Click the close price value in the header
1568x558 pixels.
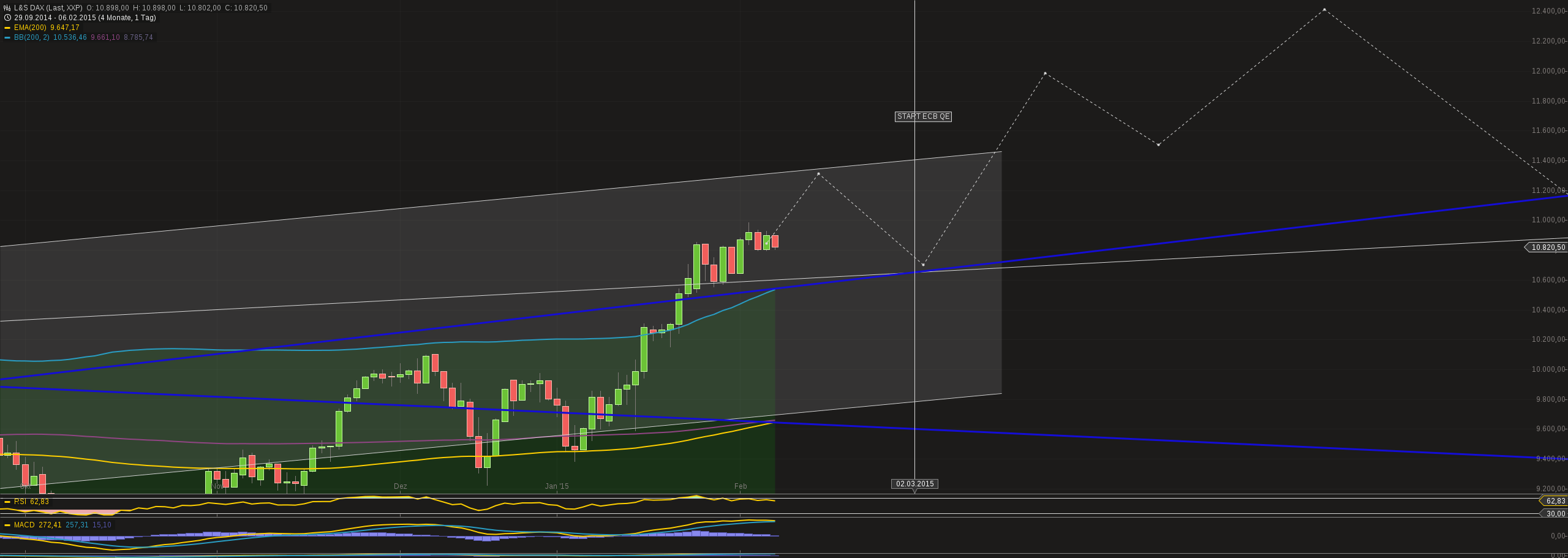tap(251, 8)
